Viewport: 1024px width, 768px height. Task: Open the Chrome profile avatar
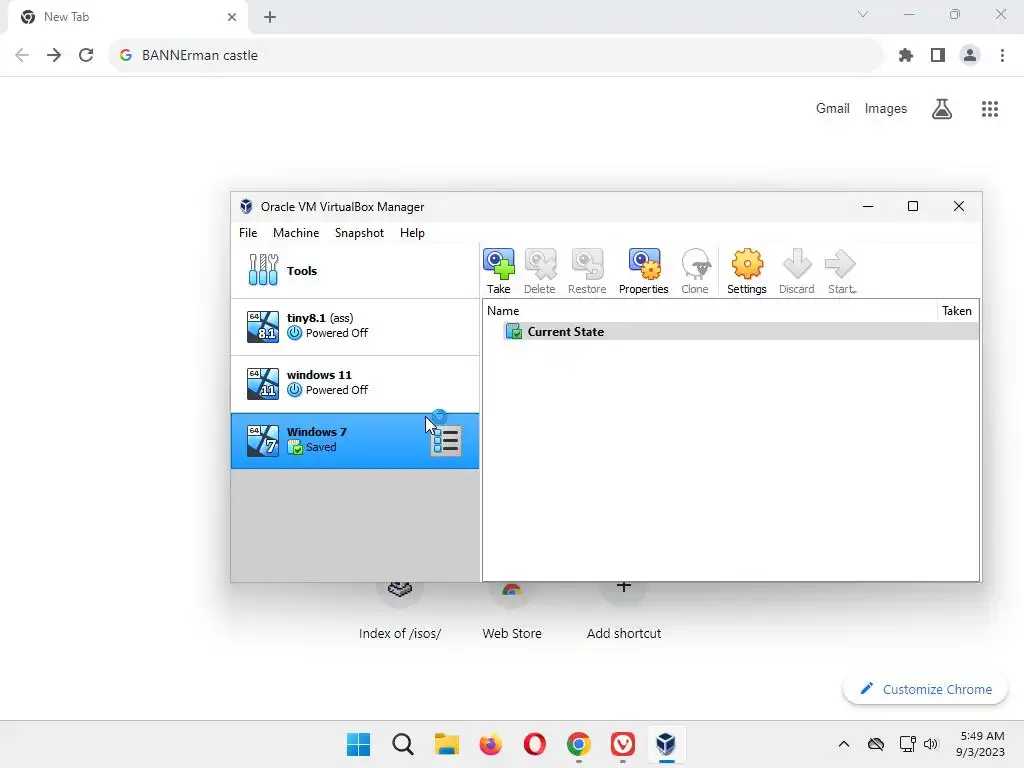pos(970,56)
